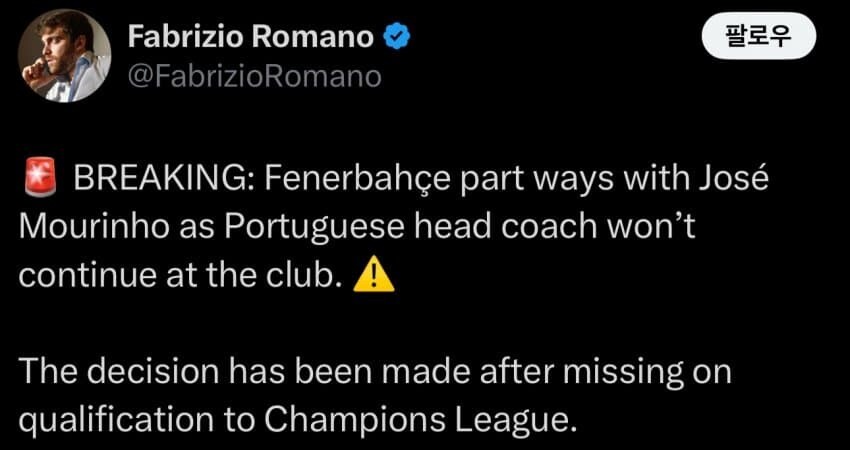Open the Fabrizio Romano display name
The height and width of the screenshot is (450, 850).
(253, 39)
